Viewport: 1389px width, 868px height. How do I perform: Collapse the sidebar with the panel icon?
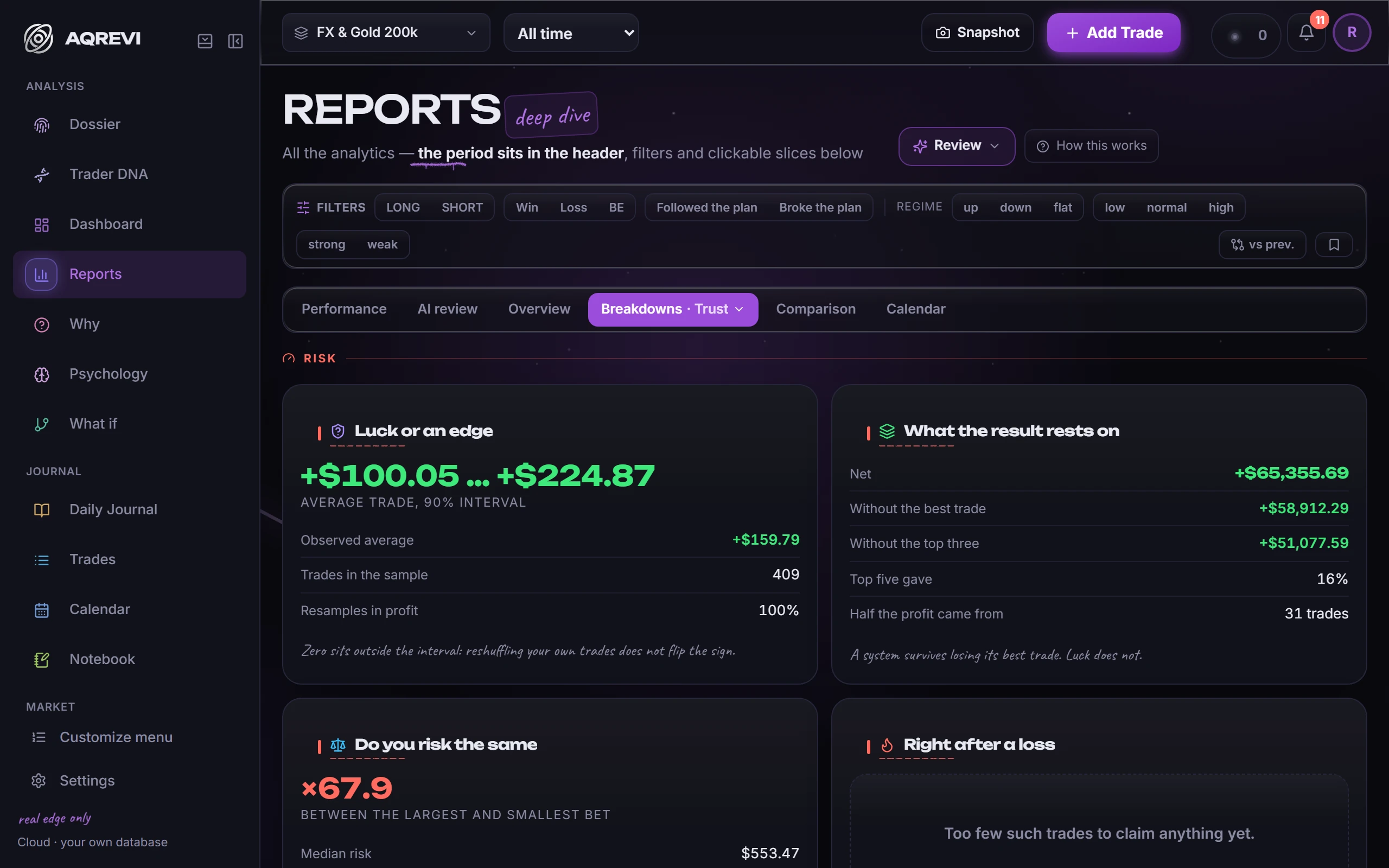(235, 41)
